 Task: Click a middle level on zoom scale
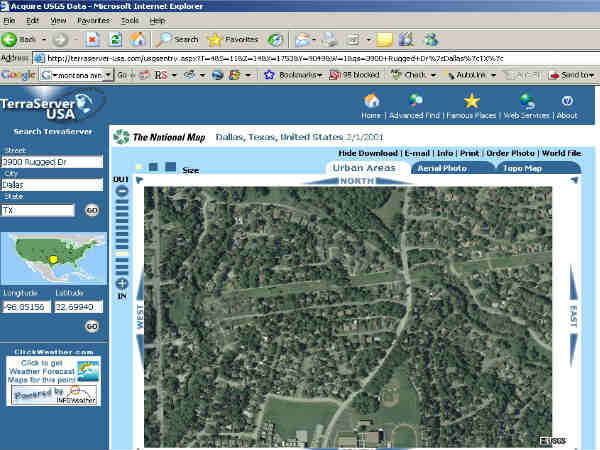tap(122, 236)
